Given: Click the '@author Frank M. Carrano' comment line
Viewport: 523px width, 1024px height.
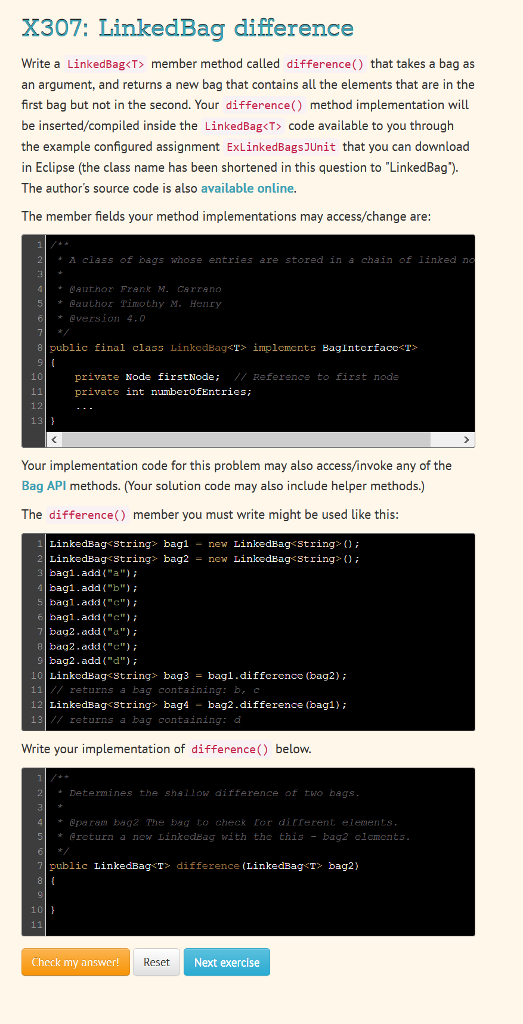Looking at the screenshot, I should tap(139, 289).
